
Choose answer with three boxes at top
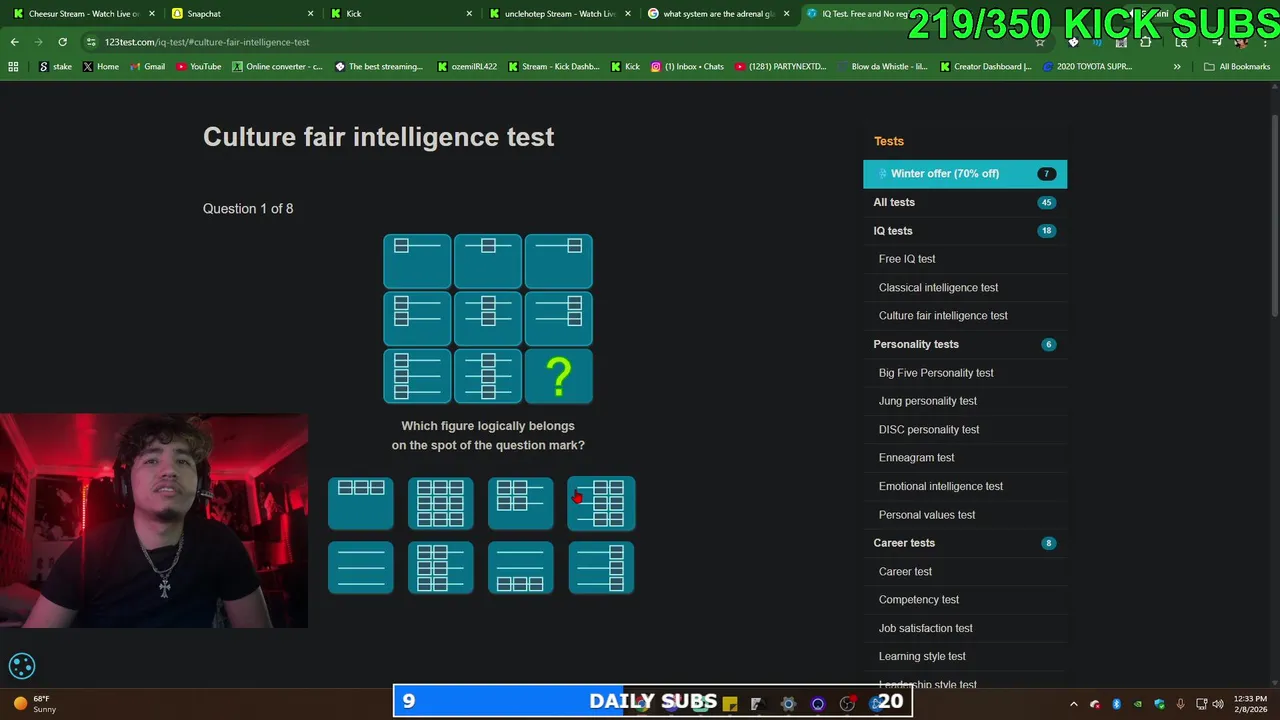pyautogui.click(x=361, y=504)
